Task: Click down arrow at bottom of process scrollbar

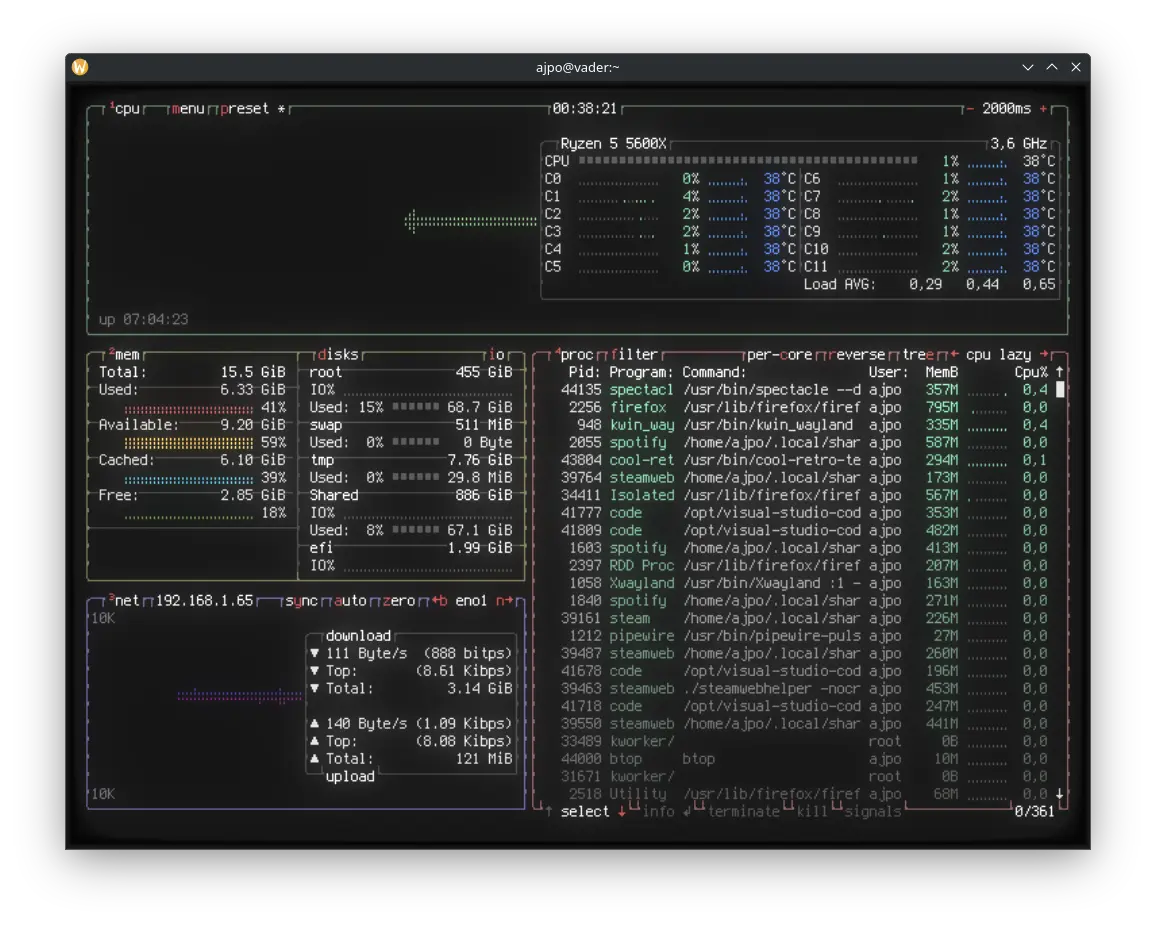Action: pos(1060,794)
